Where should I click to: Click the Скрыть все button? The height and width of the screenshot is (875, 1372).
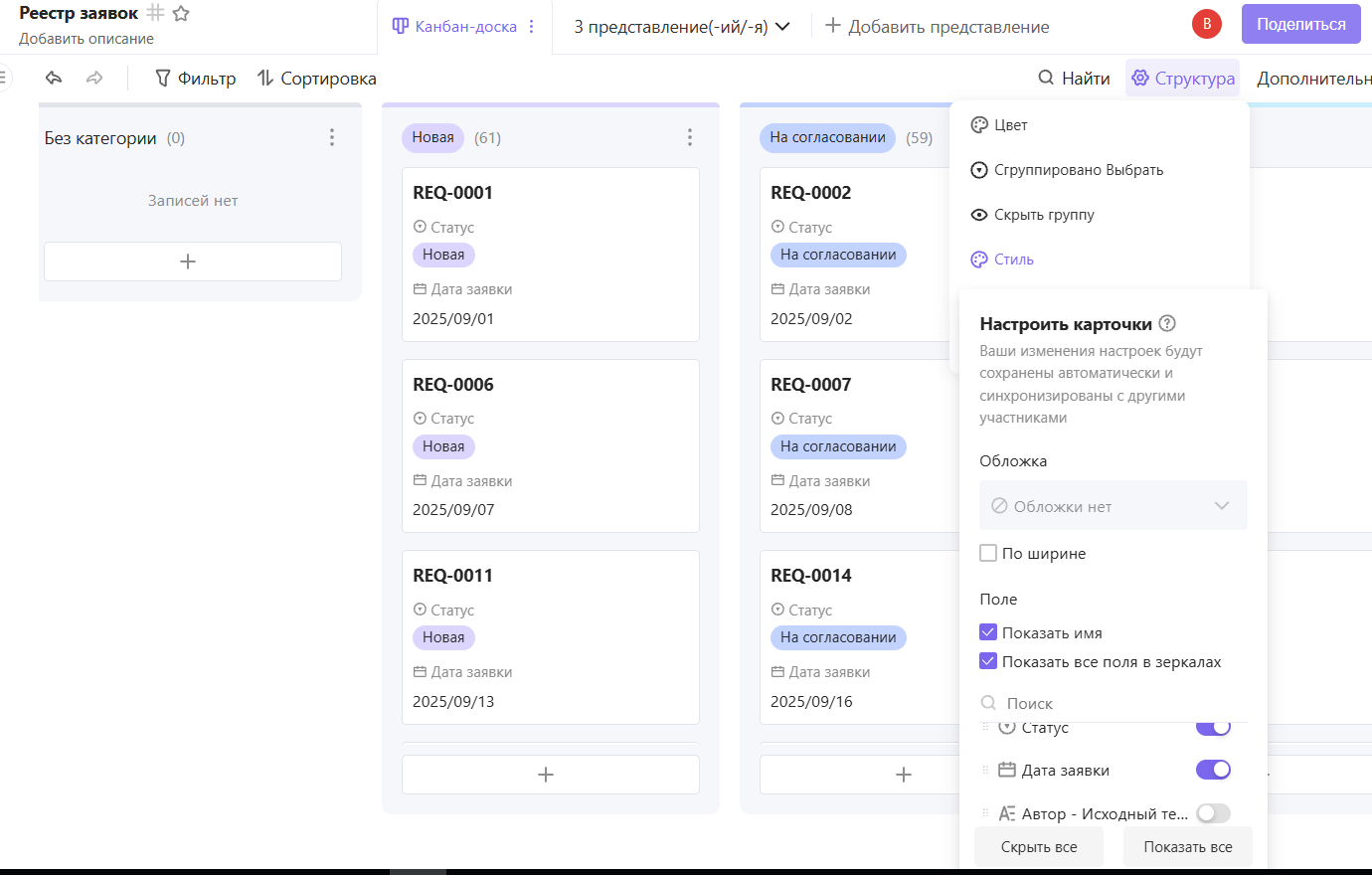tap(1039, 847)
